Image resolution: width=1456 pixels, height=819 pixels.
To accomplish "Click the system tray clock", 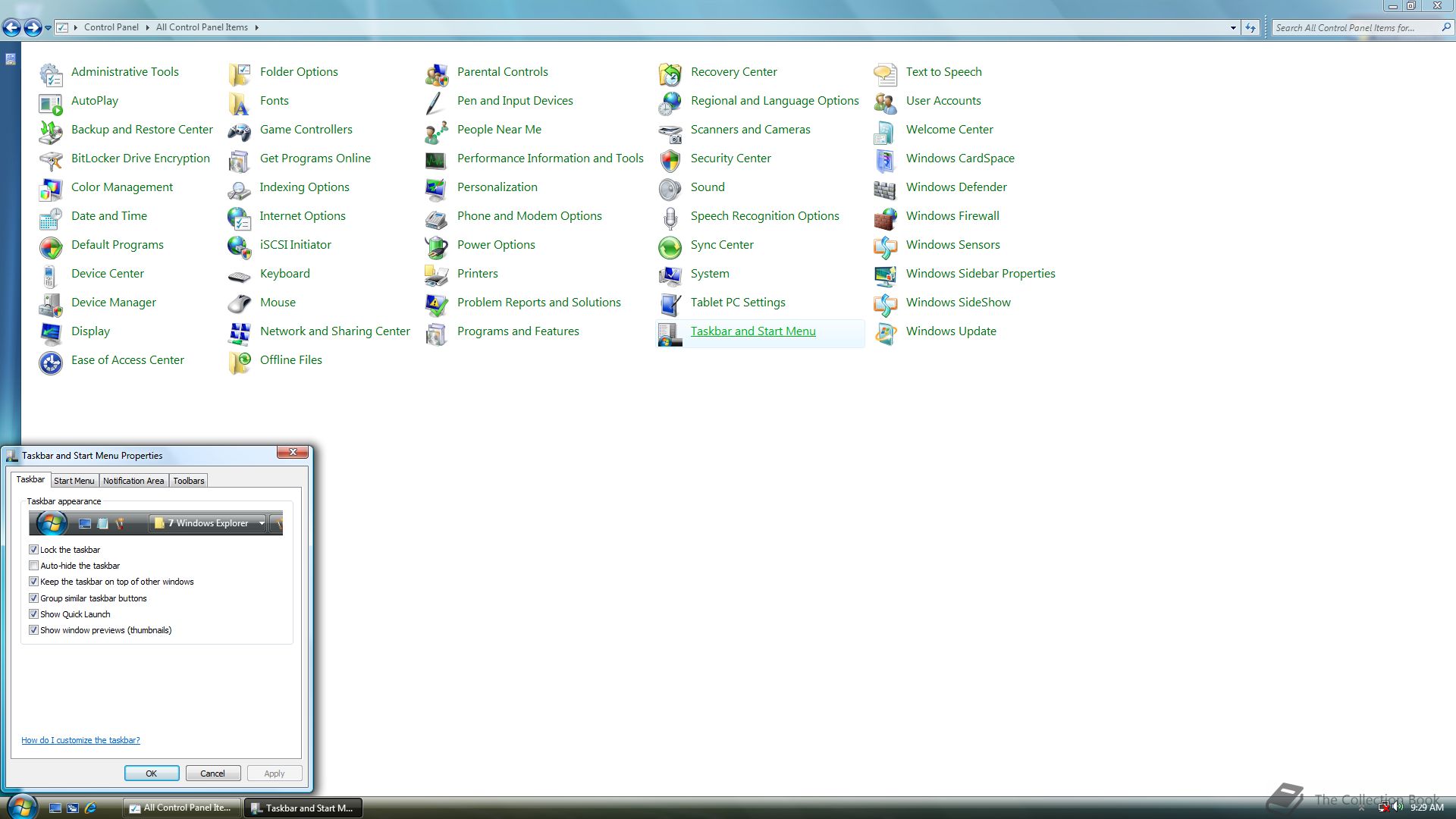I will pyautogui.click(x=1427, y=808).
